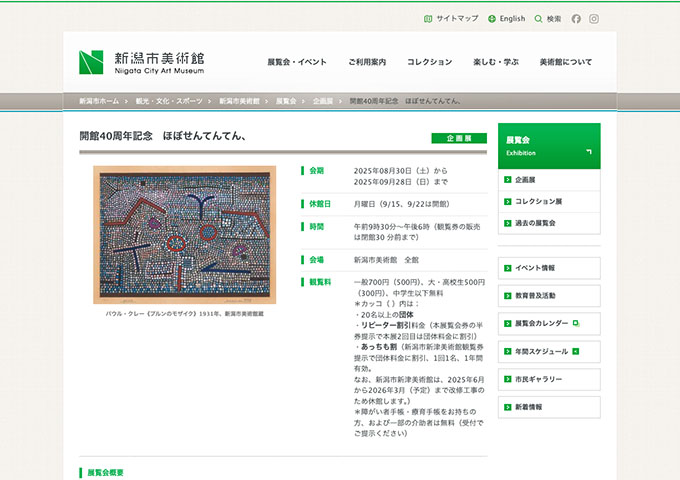Click the venue text 新潟市美術館 全館

tap(386, 260)
